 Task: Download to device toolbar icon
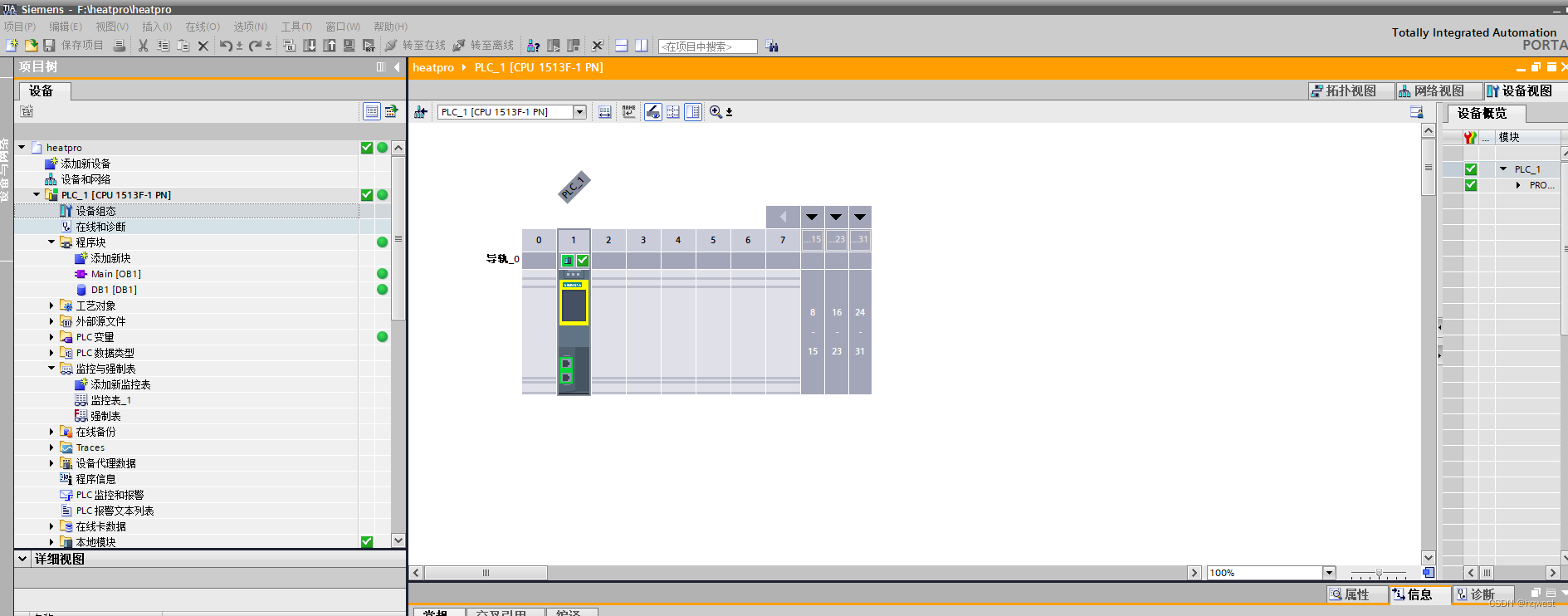pyautogui.click(x=310, y=46)
